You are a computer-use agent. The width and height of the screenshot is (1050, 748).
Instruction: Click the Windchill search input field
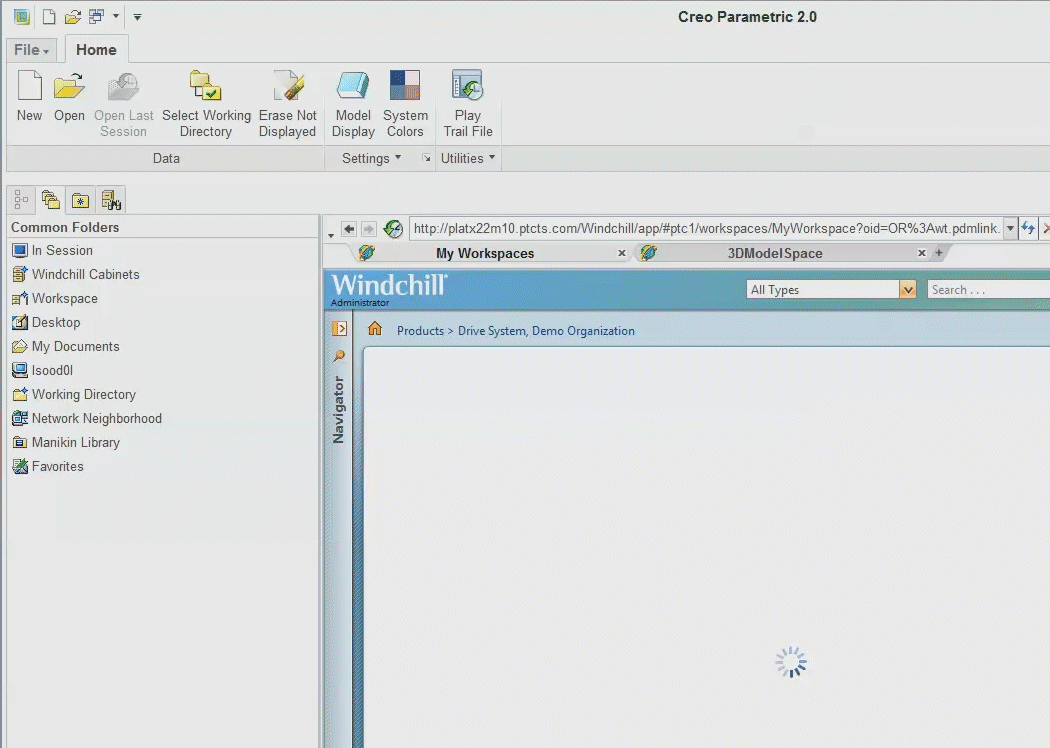point(985,289)
